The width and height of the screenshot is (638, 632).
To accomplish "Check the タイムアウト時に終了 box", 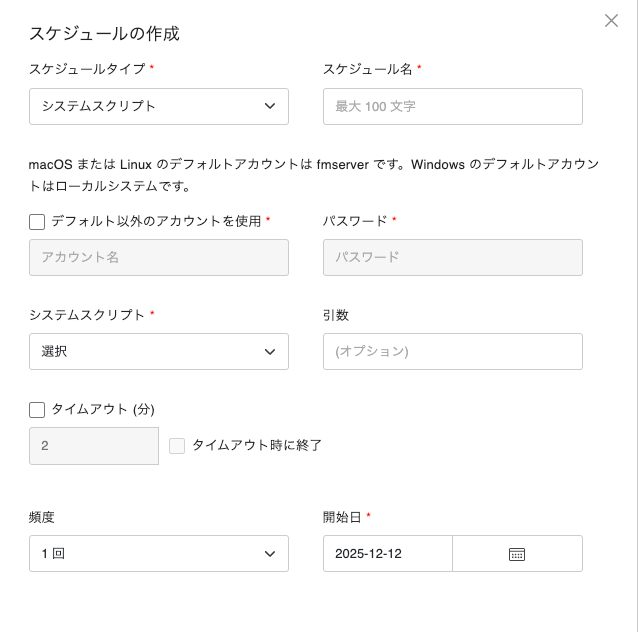I will (x=177, y=446).
